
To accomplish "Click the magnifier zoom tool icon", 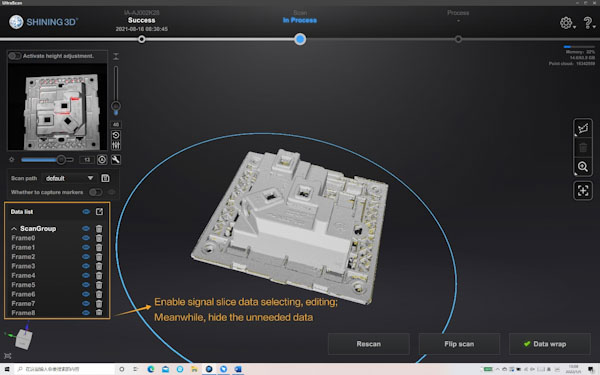I will click(583, 166).
